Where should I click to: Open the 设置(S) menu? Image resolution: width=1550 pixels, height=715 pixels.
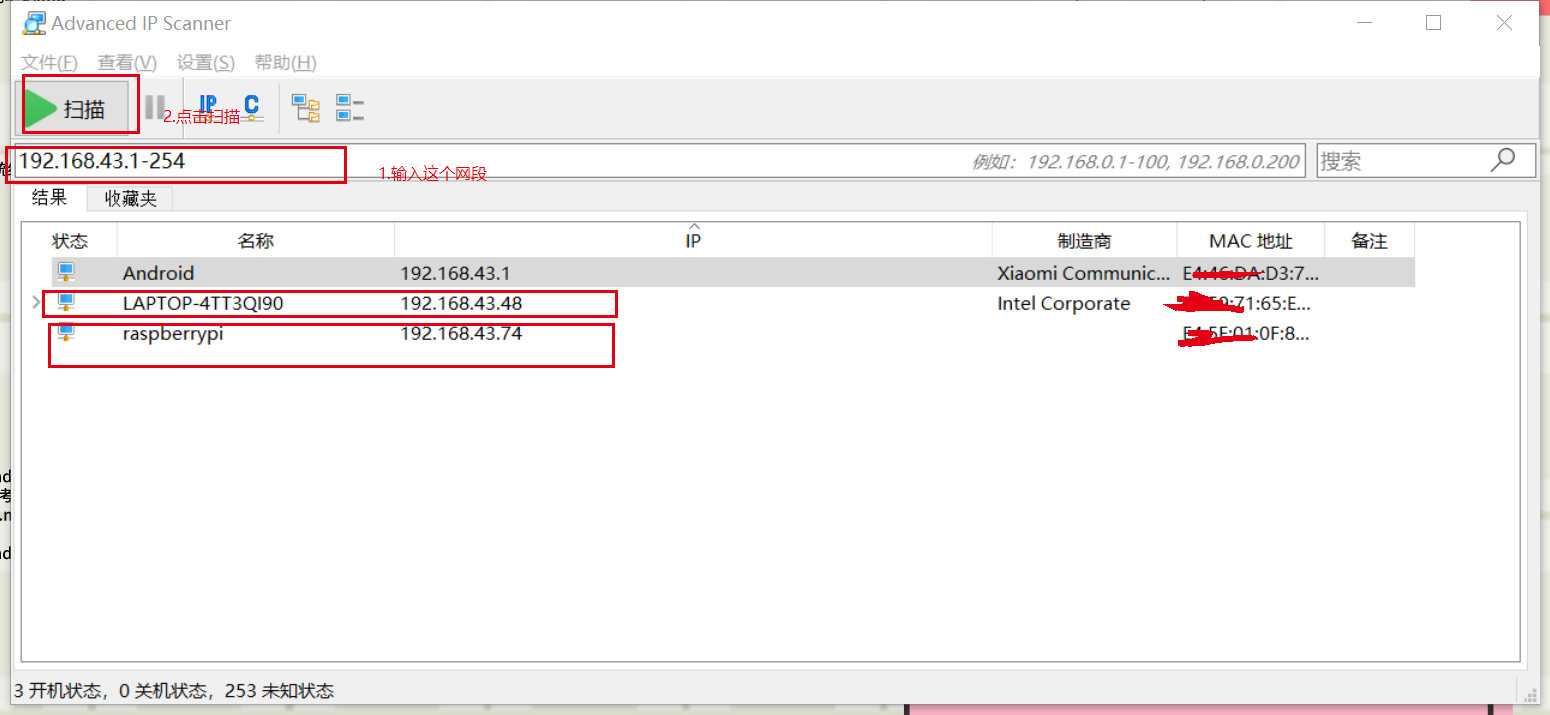(205, 62)
